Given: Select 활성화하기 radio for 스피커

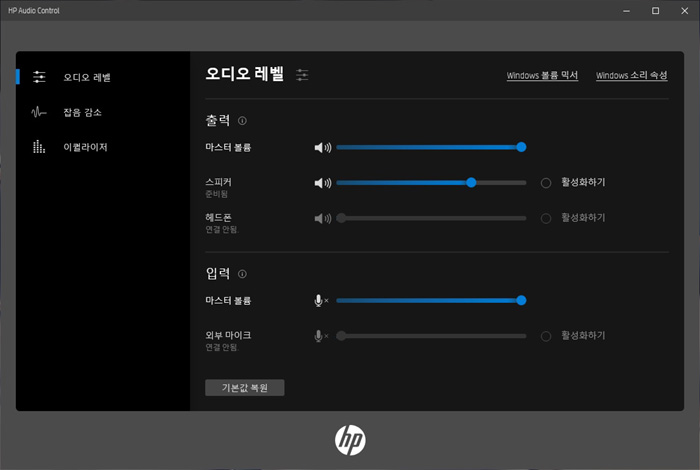Looking at the screenshot, I should (x=546, y=183).
